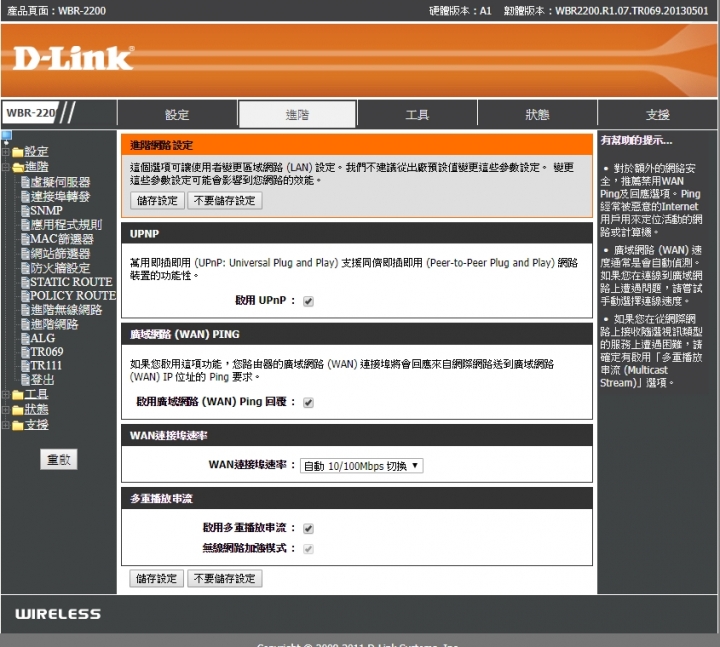Click page icon beside SNMP

(26, 211)
